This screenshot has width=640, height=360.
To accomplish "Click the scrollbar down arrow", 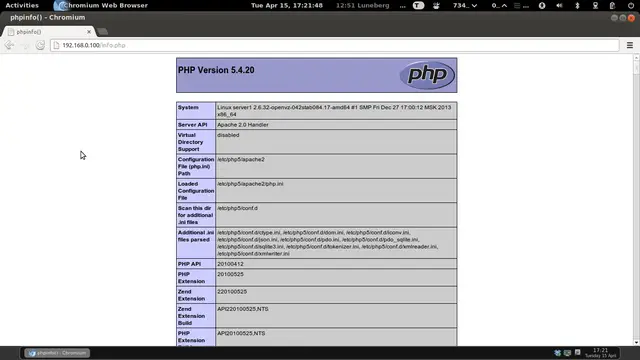I will point(636,342).
